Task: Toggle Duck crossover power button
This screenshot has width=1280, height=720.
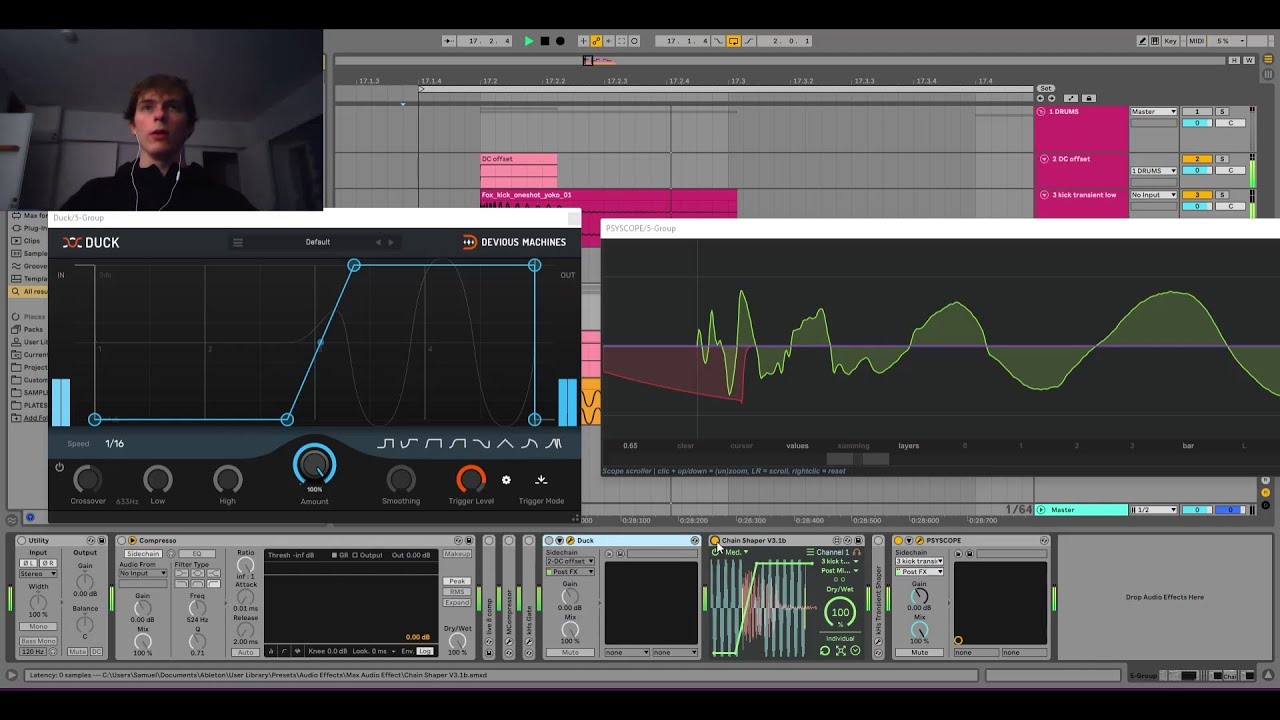Action: 59,468
